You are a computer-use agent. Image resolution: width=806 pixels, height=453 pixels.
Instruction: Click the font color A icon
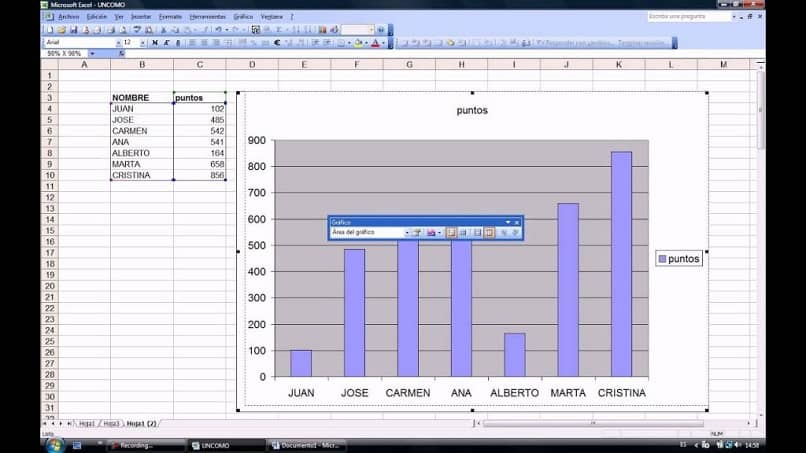(375, 43)
